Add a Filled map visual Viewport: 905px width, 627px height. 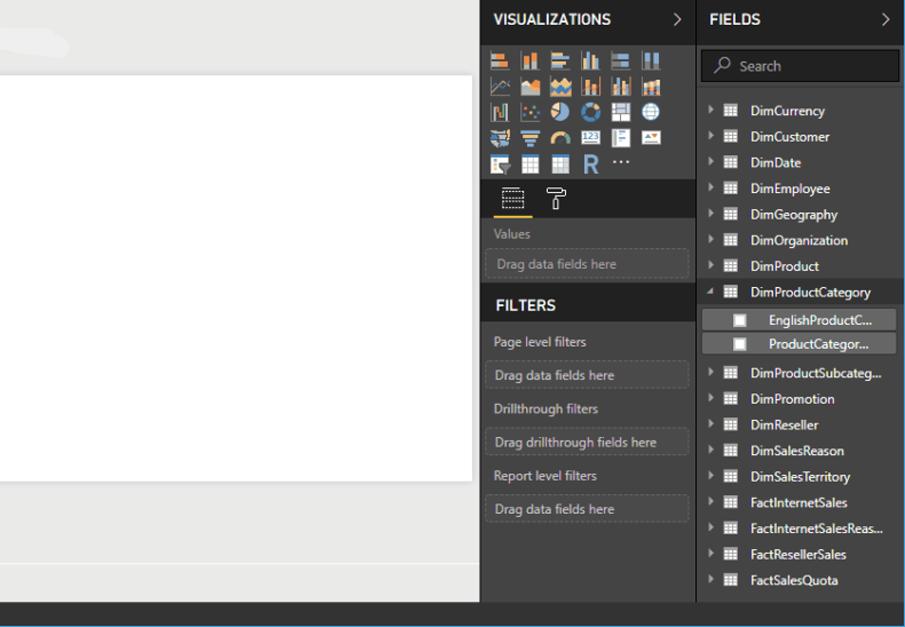[500, 138]
